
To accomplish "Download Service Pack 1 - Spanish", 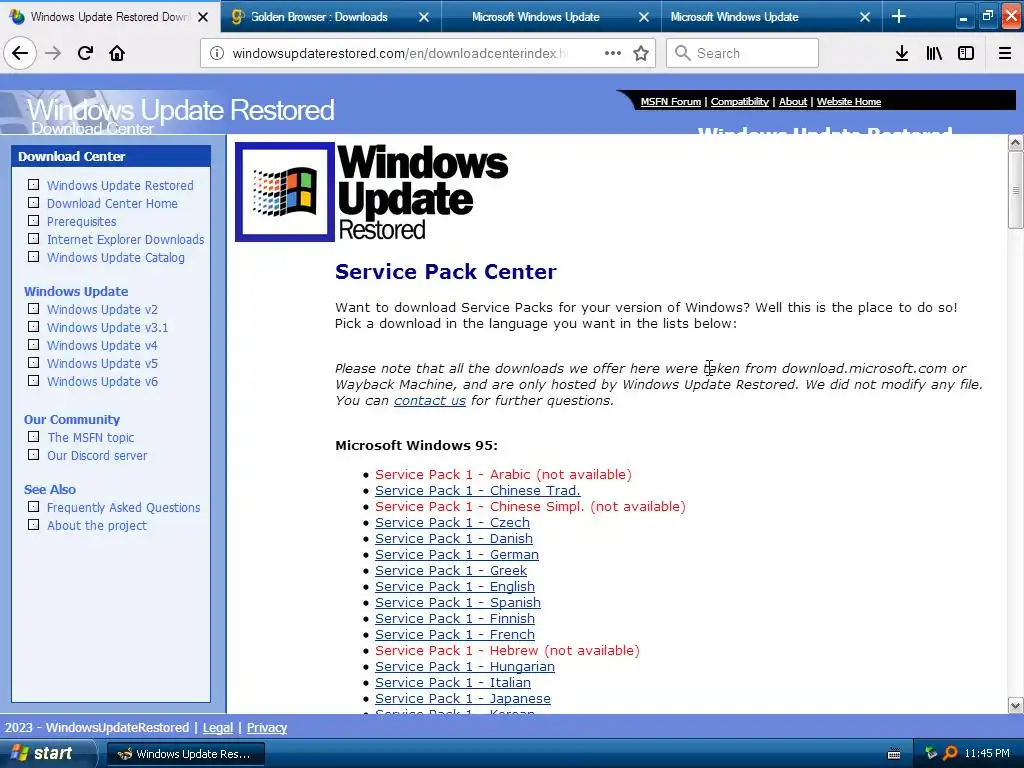I will (458, 602).
